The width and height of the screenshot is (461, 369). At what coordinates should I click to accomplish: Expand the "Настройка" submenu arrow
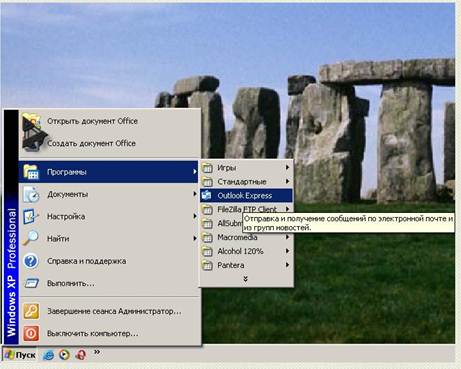(195, 216)
